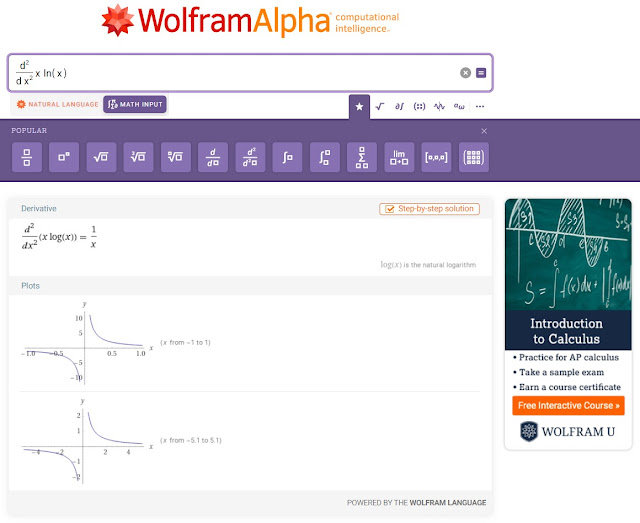Insert a first derivative template
The width and height of the screenshot is (640, 523).
tap(213, 157)
